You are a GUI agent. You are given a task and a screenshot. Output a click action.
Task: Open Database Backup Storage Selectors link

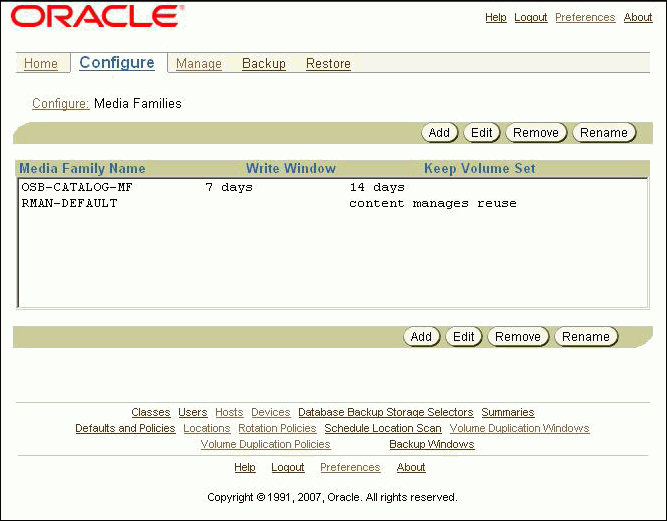tap(386, 413)
